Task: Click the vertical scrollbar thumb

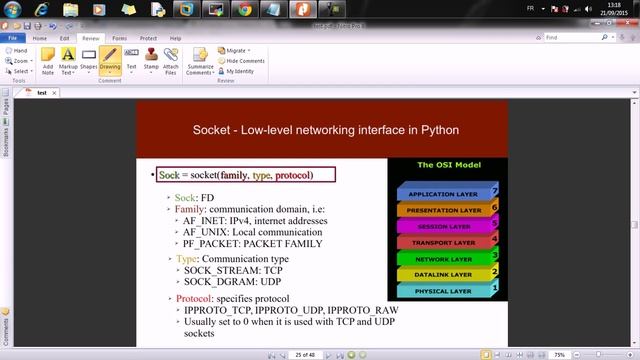Action: pos(634,224)
